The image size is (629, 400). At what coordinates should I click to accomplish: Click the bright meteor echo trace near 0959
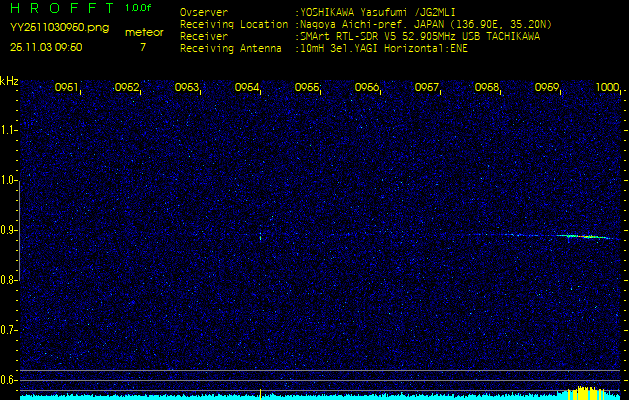(x=582, y=237)
